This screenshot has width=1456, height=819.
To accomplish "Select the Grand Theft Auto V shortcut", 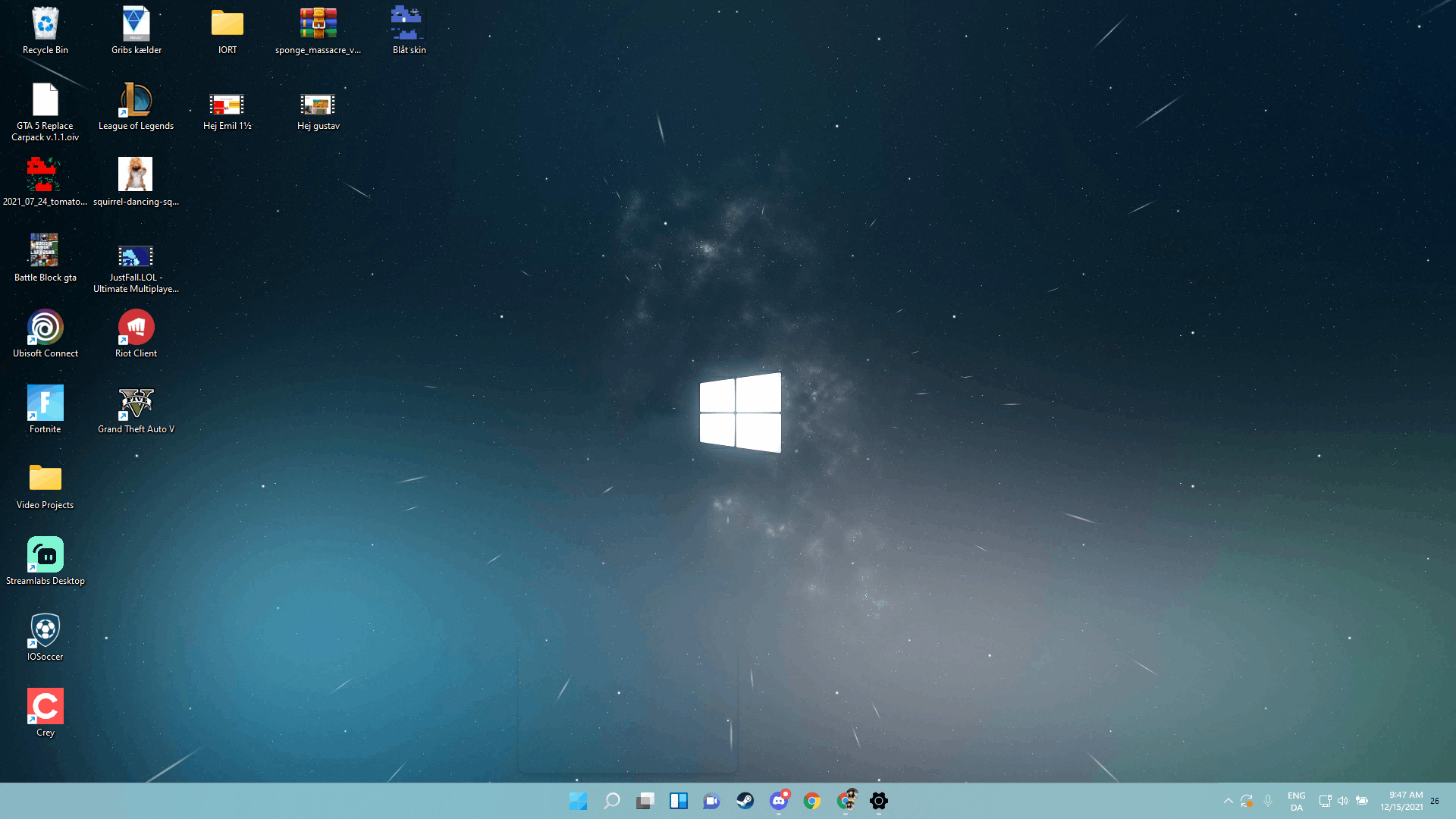I will pyautogui.click(x=136, y=409).
